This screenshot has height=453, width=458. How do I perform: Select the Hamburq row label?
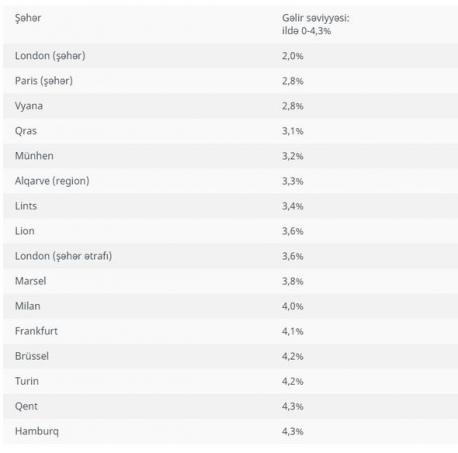(37, 431)
